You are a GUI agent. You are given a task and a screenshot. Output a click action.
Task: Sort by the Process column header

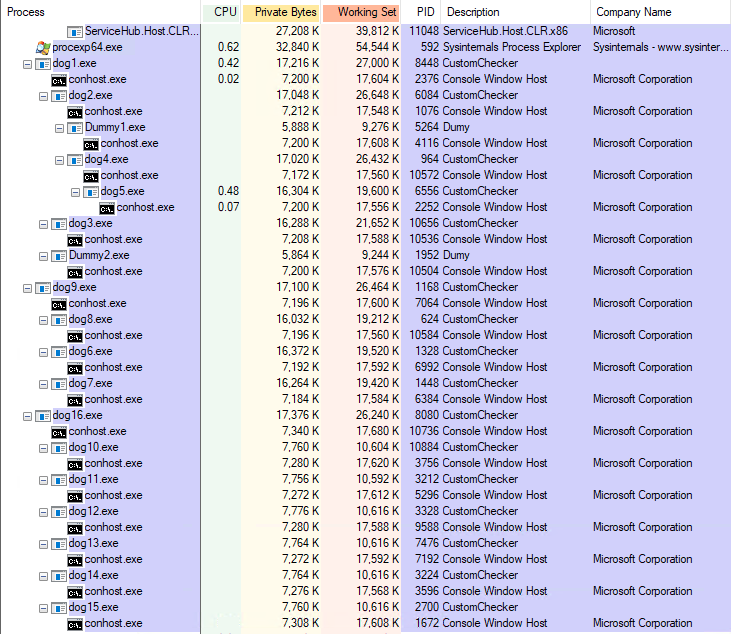[100, 12]
